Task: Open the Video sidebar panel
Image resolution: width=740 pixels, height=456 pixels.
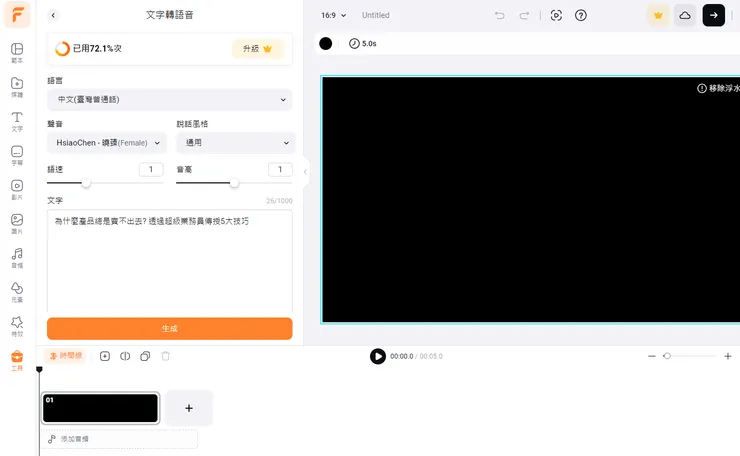Action: (17, 189)
